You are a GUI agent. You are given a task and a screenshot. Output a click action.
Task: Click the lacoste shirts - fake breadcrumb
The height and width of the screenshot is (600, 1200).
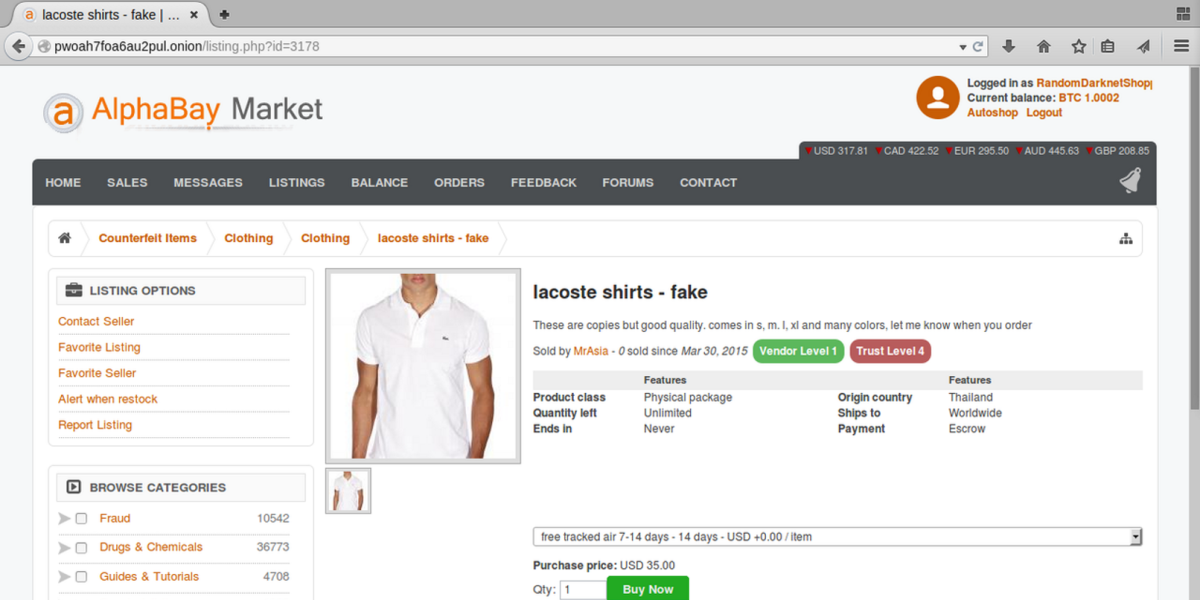(x=433, y=238)
